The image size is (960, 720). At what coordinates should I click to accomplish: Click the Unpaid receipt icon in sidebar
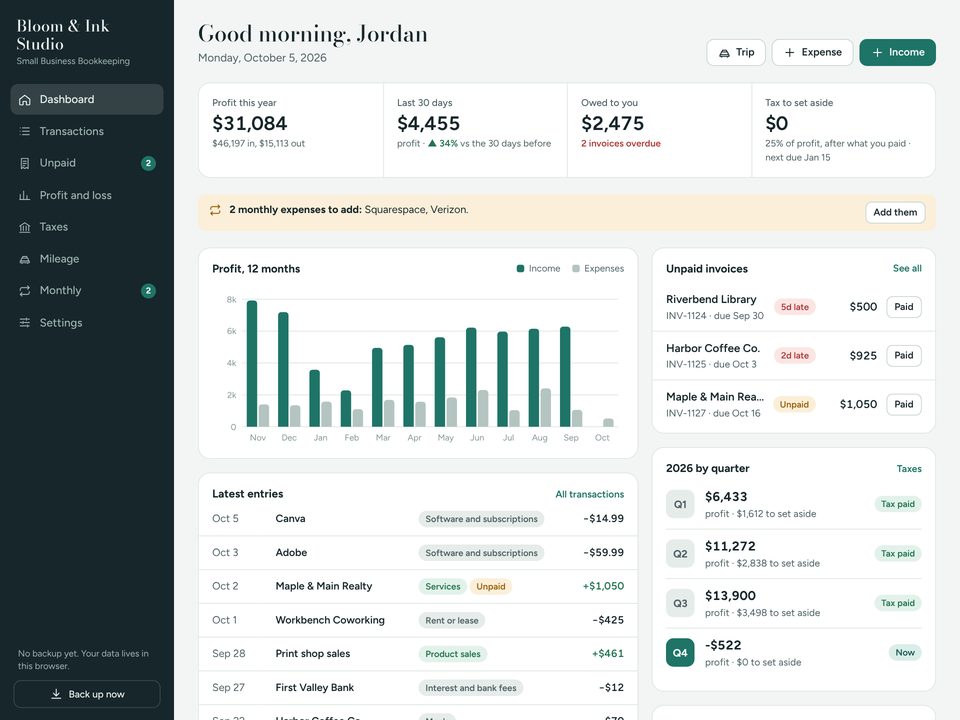coord(24,163)
